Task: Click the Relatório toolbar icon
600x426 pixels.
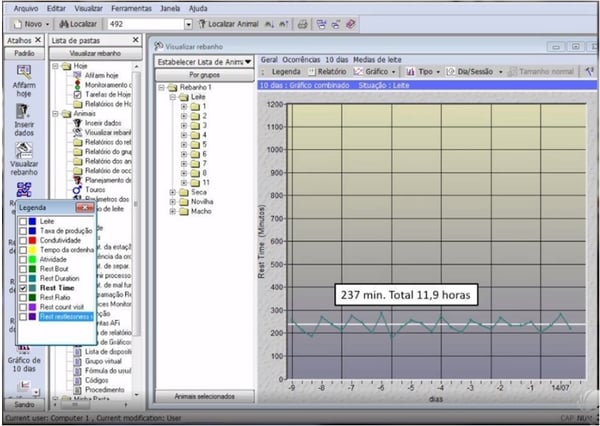Action: pyautogui.click(x=312, y=72)
